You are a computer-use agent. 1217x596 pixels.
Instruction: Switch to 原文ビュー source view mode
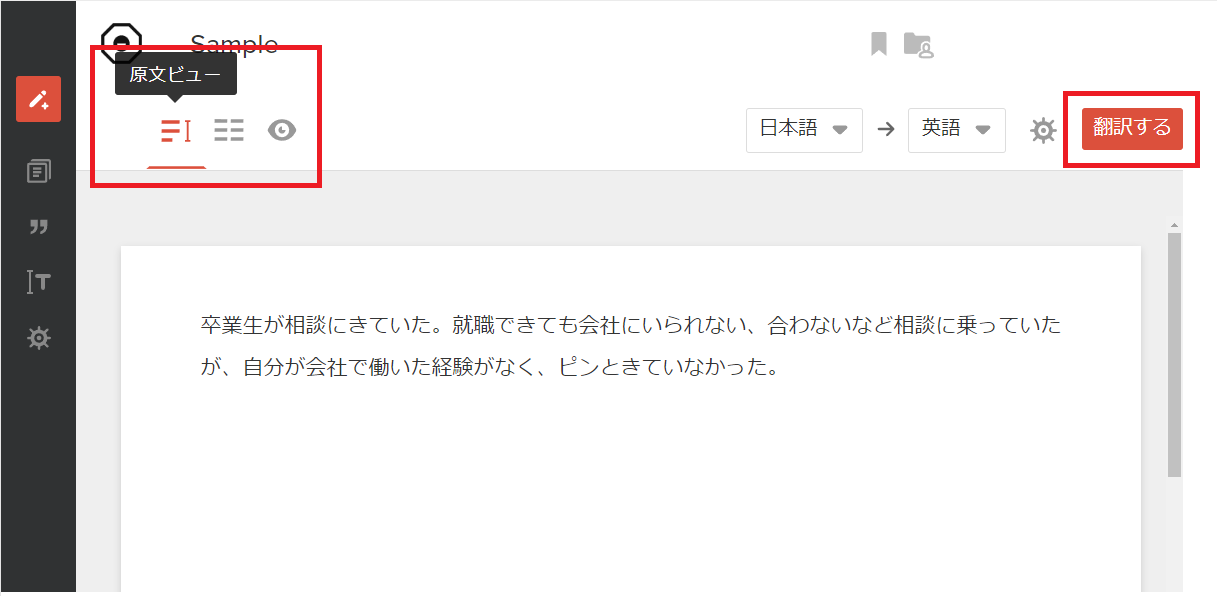[176, 130]
